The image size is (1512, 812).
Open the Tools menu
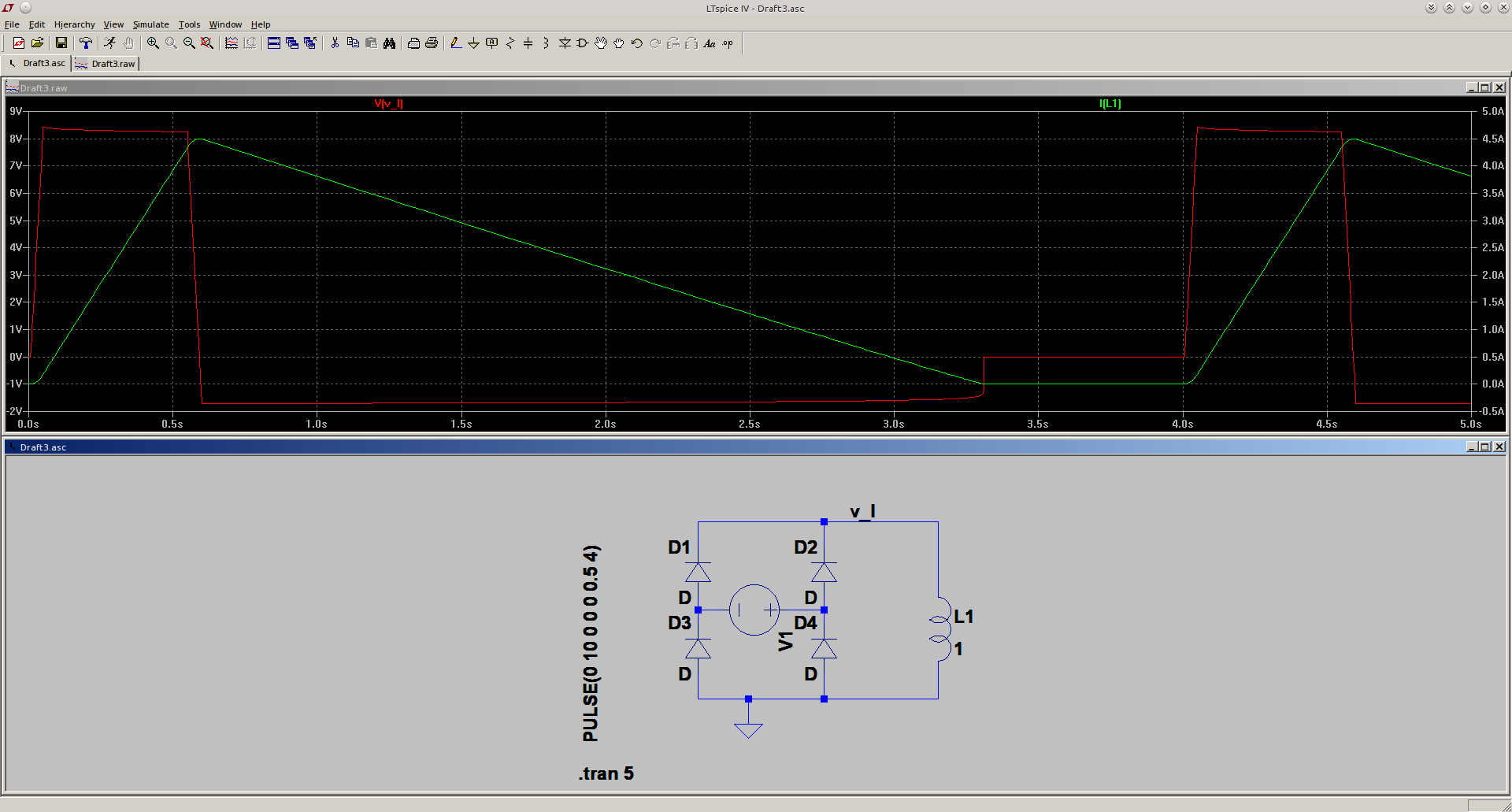coord(189,24)
